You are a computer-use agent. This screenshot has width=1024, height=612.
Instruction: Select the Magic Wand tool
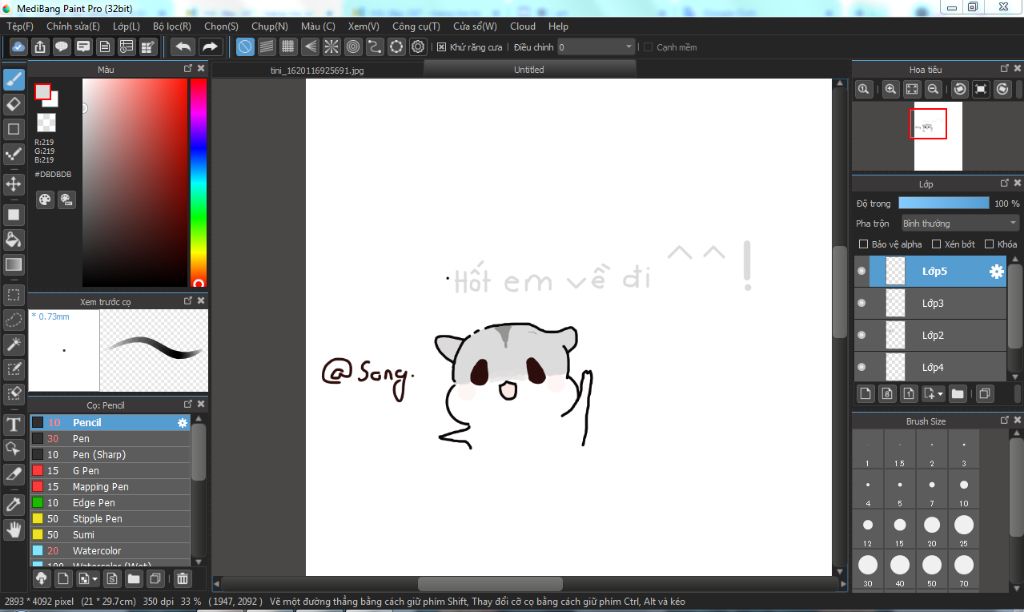14,344
